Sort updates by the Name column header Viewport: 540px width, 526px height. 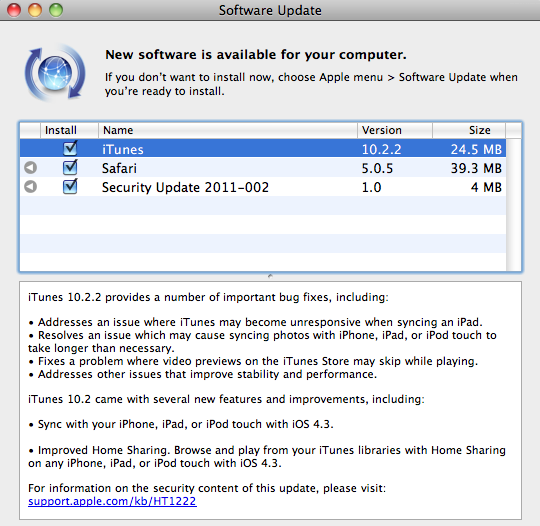(x=228, y=130)
